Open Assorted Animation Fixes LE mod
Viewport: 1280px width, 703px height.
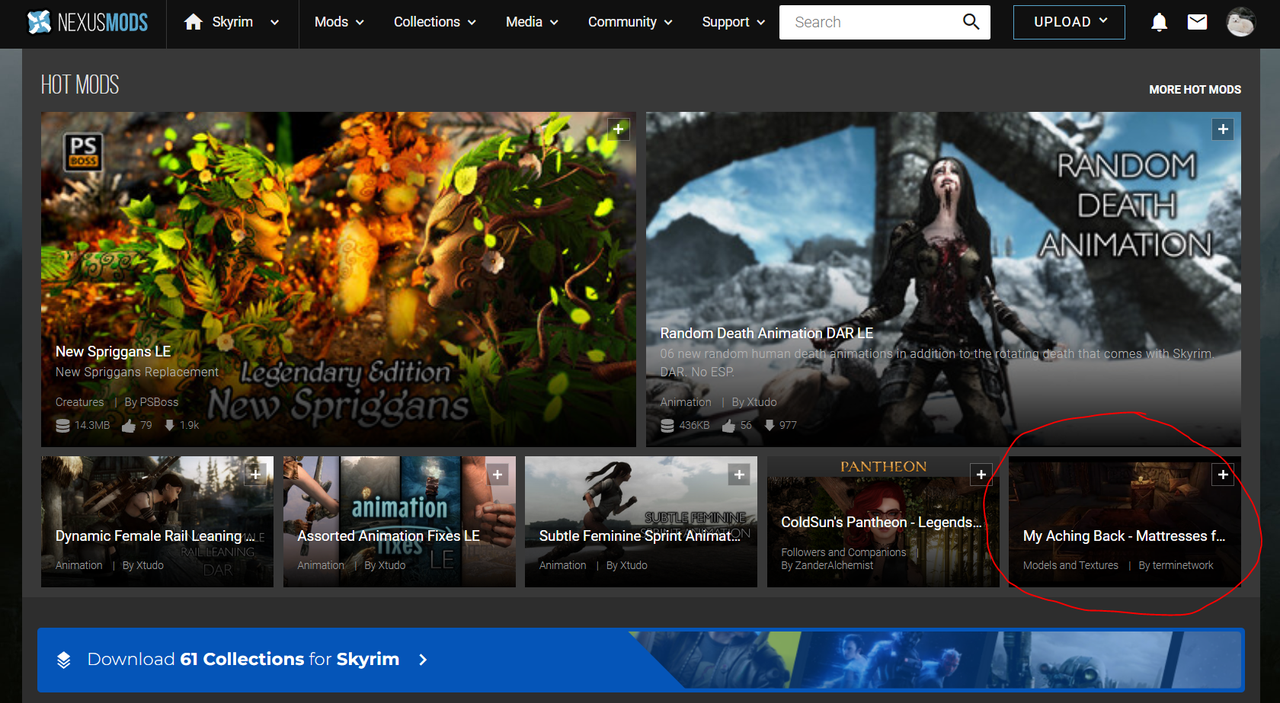[388, 536]
